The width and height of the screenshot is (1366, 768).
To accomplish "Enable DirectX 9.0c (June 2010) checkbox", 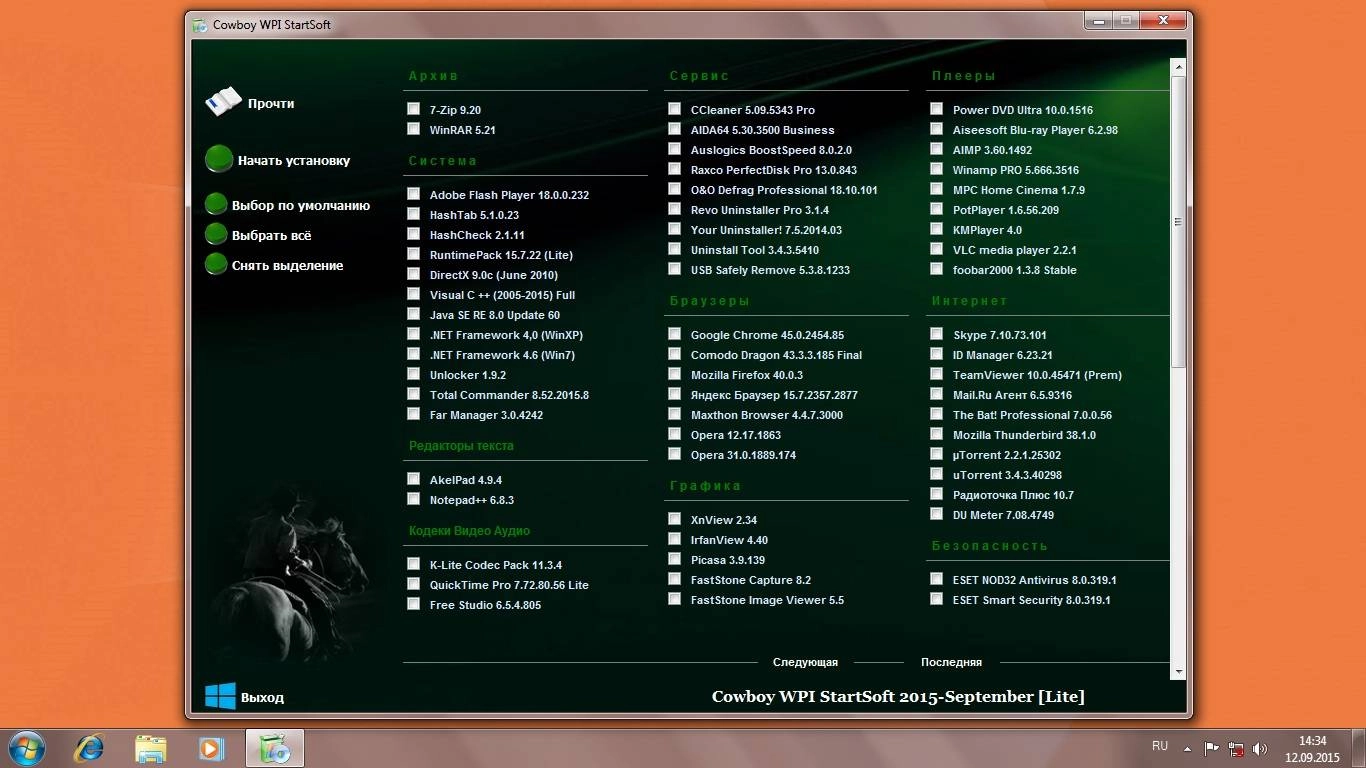I will pyautogui.click(x=413, y=274).
